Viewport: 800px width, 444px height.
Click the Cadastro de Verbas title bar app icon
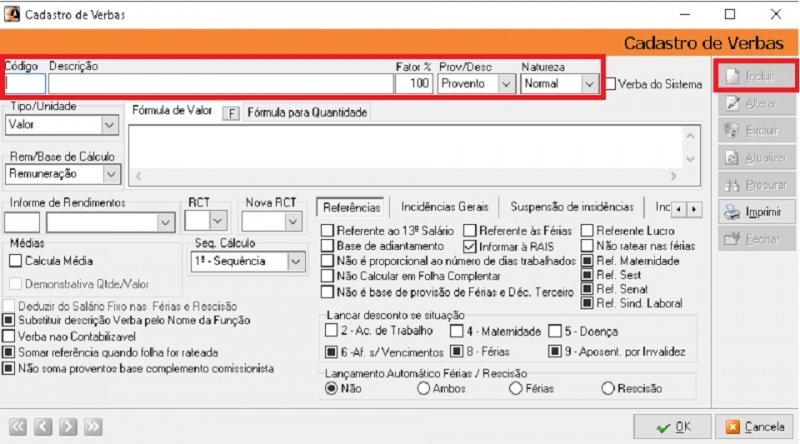click(12, 14)
